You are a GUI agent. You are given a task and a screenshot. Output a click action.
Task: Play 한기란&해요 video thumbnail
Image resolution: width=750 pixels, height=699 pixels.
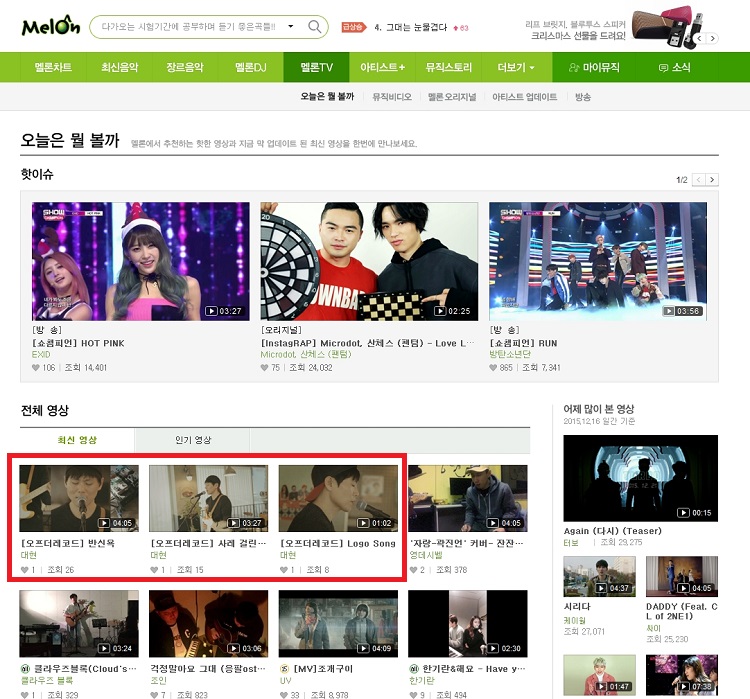[468, 623]
